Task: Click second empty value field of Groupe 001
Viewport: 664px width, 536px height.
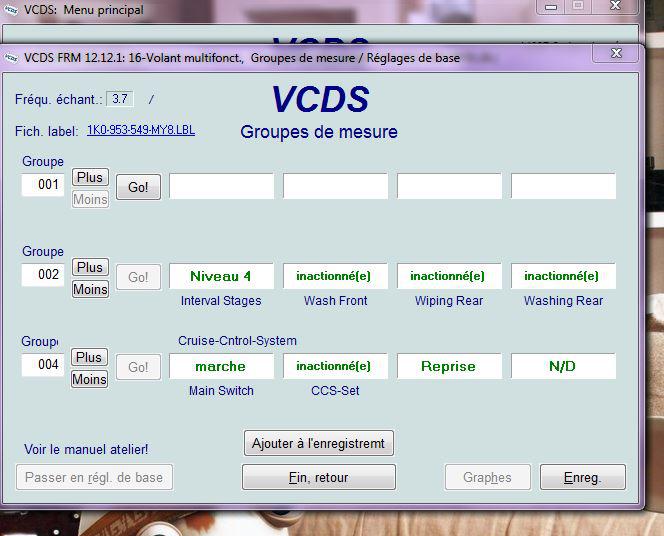Action: tap(335, 186)
